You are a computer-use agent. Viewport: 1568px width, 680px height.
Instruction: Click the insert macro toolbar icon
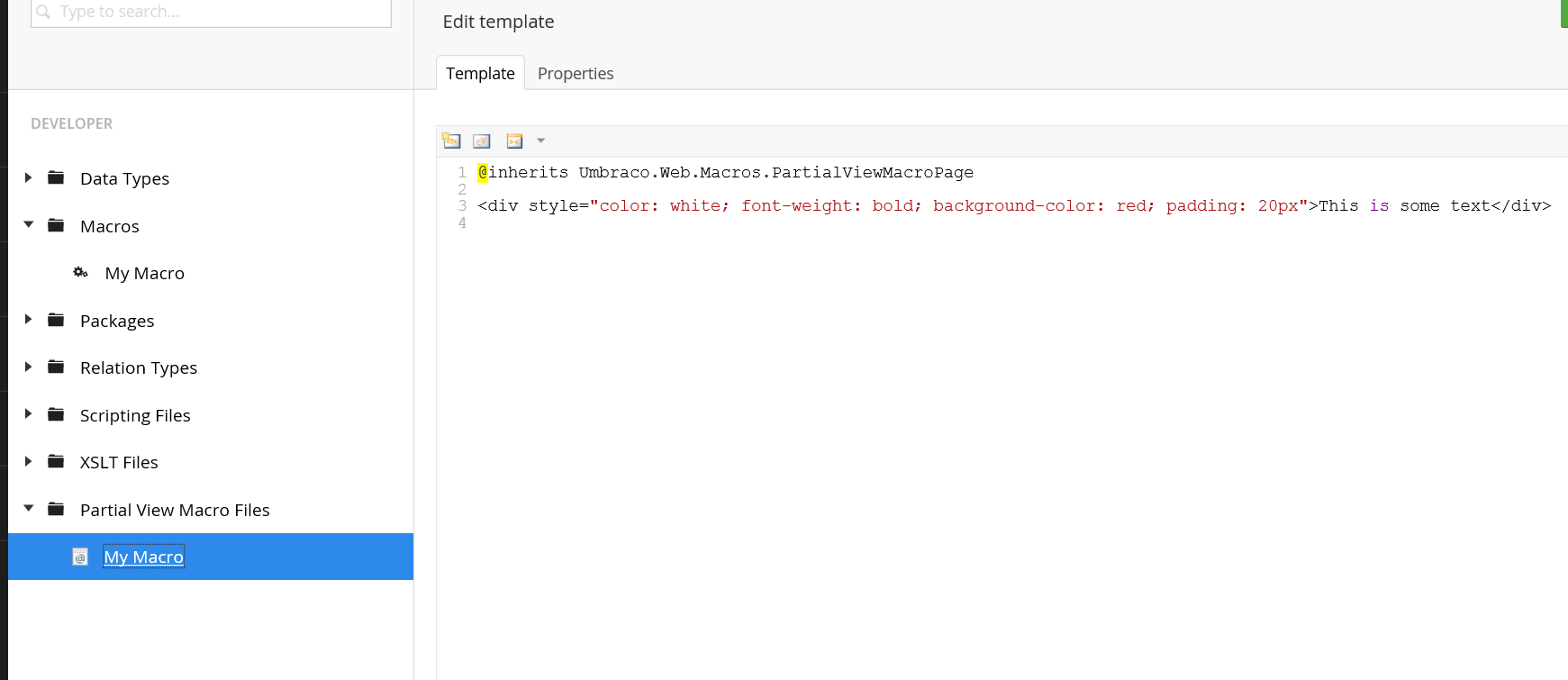pos(514,141)
